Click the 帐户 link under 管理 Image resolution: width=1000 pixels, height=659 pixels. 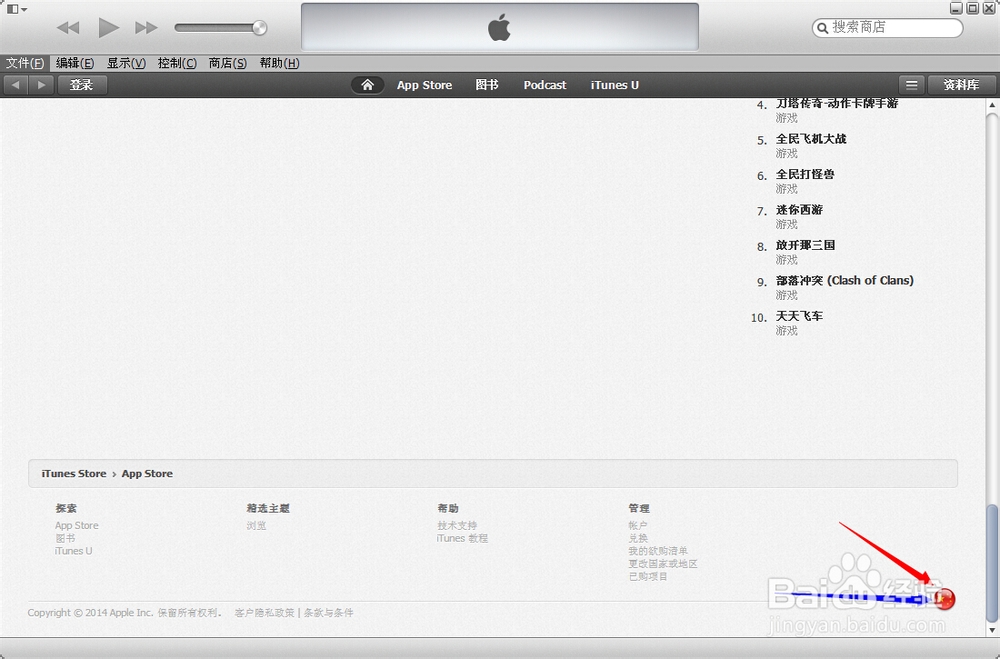click(638, 526)
